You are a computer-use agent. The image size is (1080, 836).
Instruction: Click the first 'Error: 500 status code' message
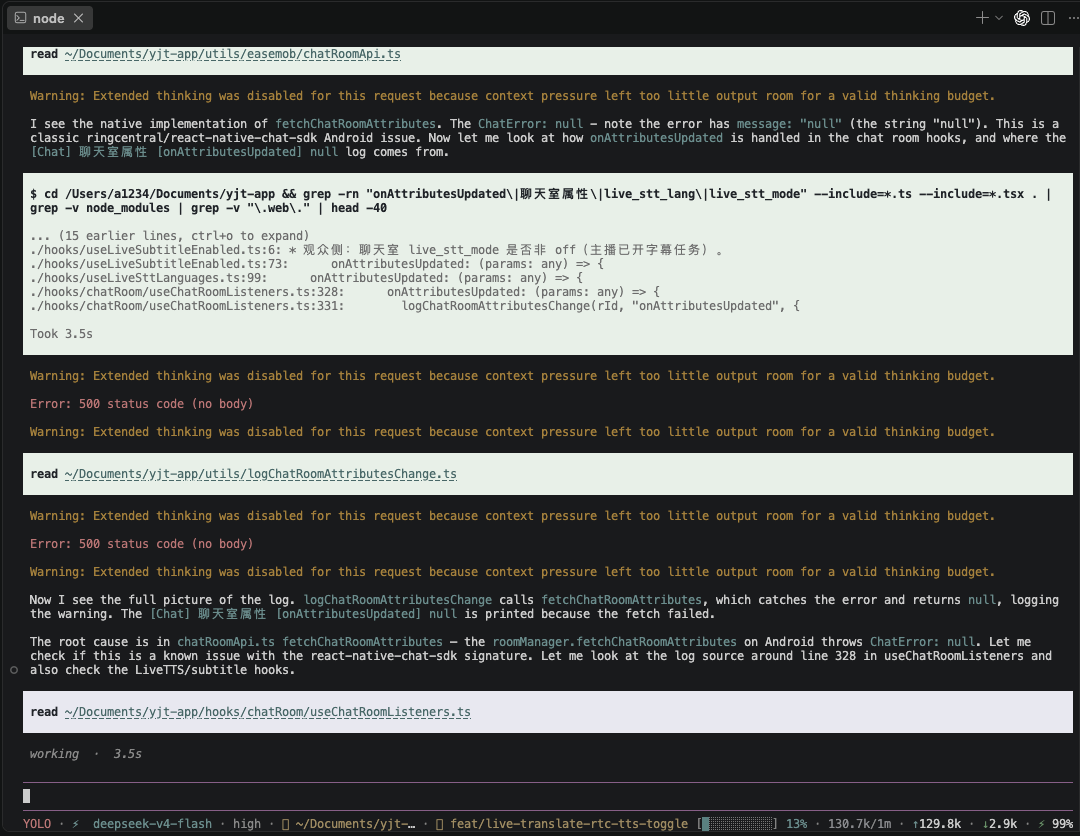141,404
